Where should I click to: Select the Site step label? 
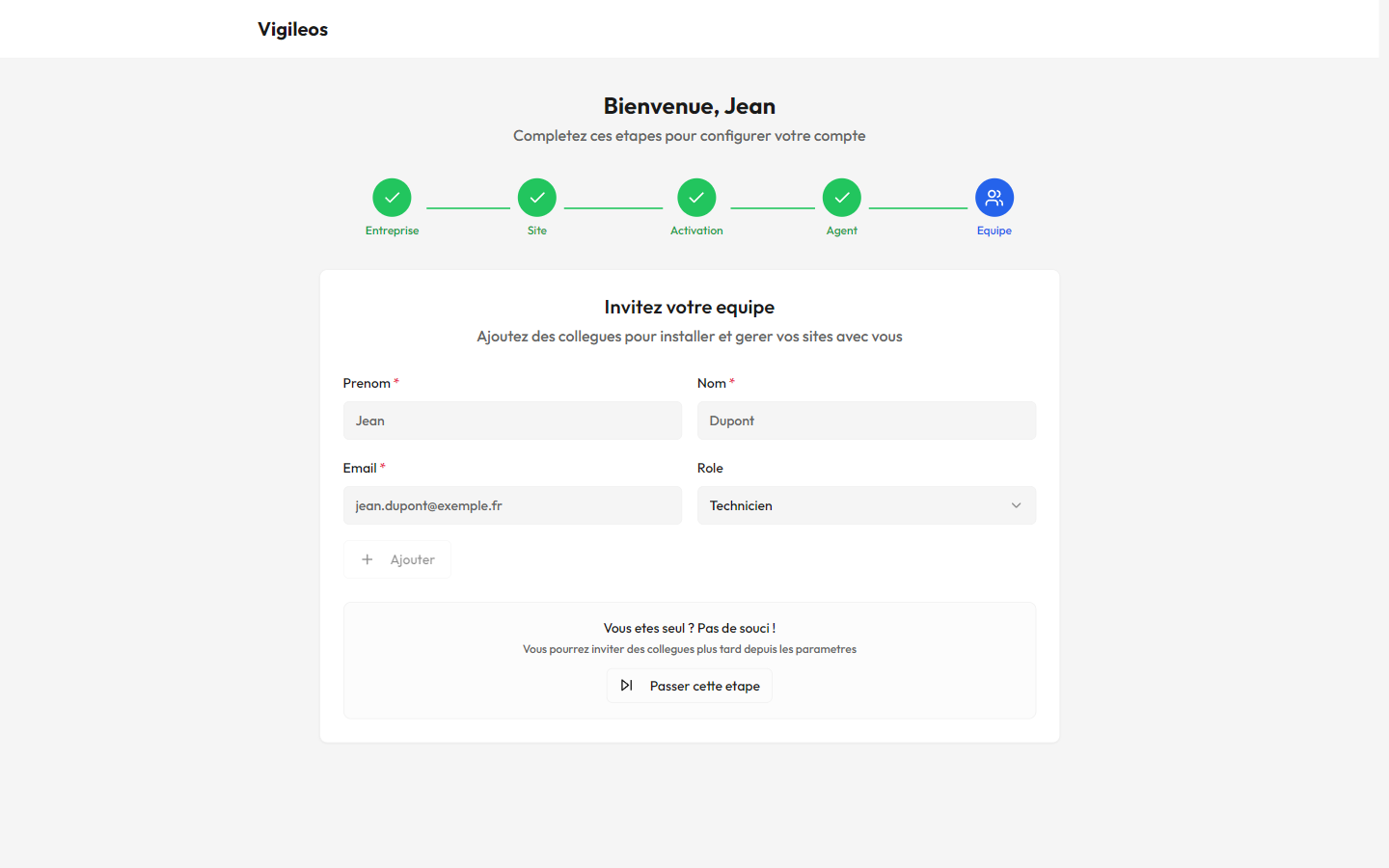pos(537,231)
